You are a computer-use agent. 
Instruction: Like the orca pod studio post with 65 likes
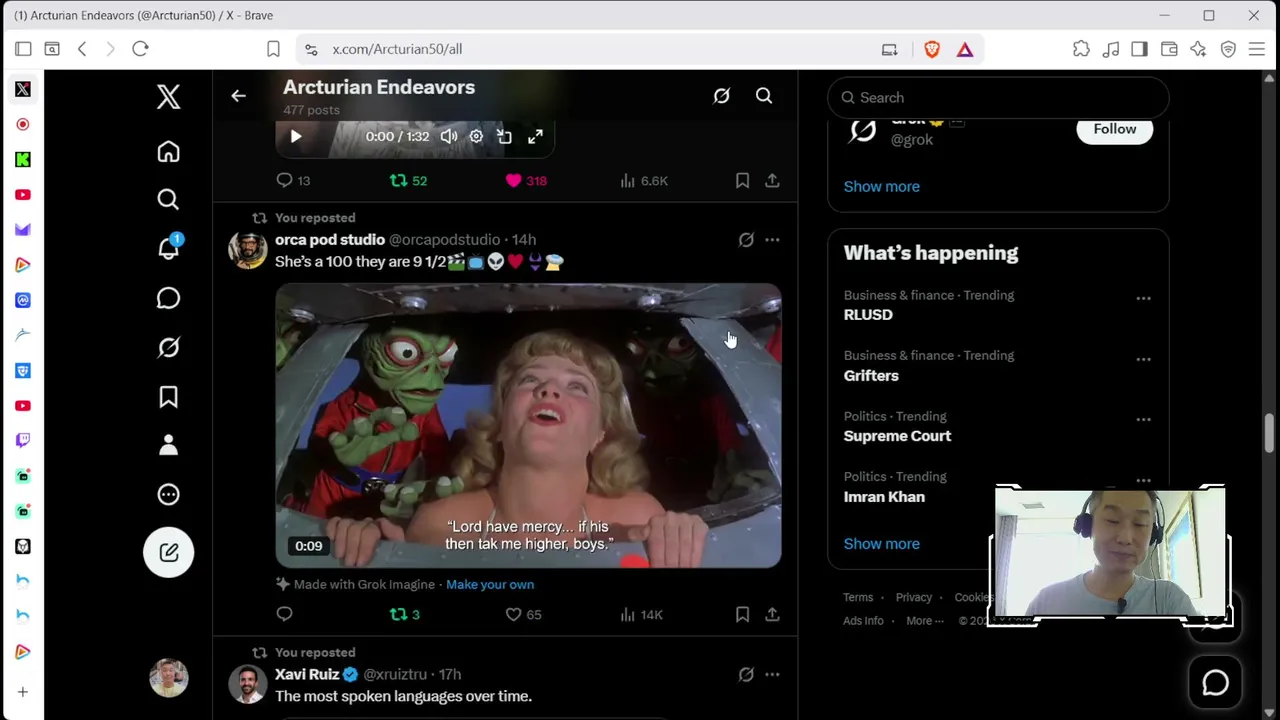[x=523, y=614]
